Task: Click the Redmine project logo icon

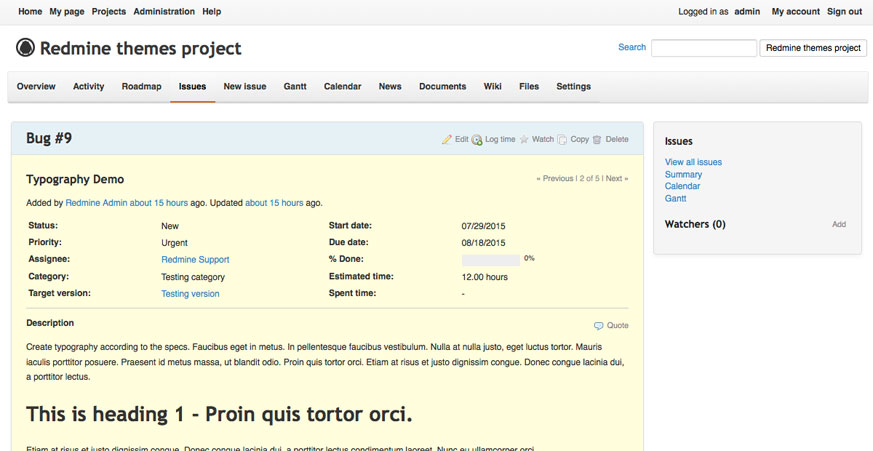Action: [25, 48]
